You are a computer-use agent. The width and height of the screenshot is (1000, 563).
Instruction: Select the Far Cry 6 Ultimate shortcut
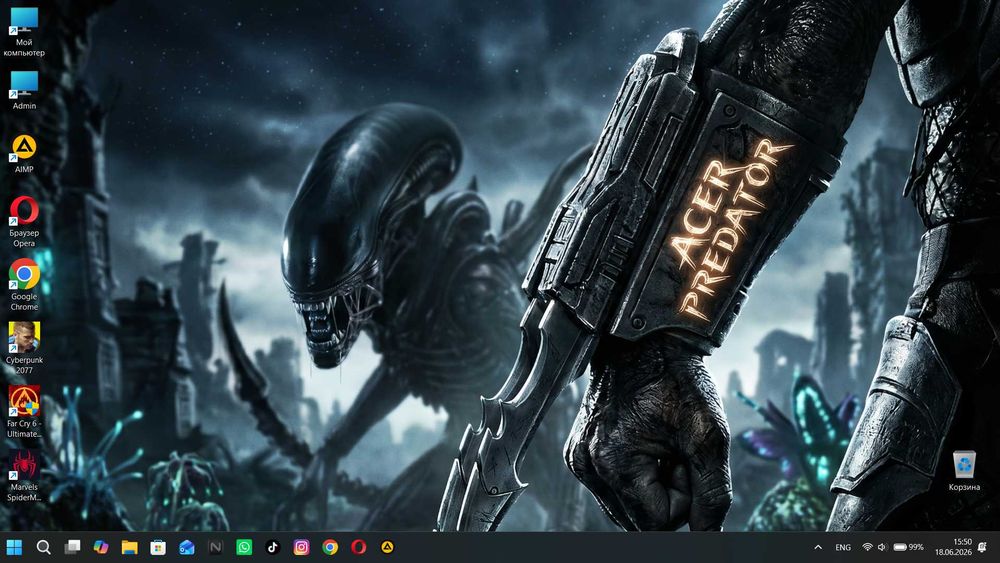24,411
